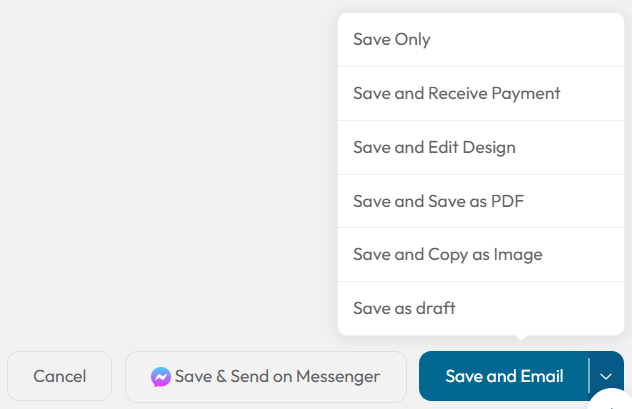This screenshot has height=409, width=632.
Task: Dismiss the form with Cancel
Action: 60,376
